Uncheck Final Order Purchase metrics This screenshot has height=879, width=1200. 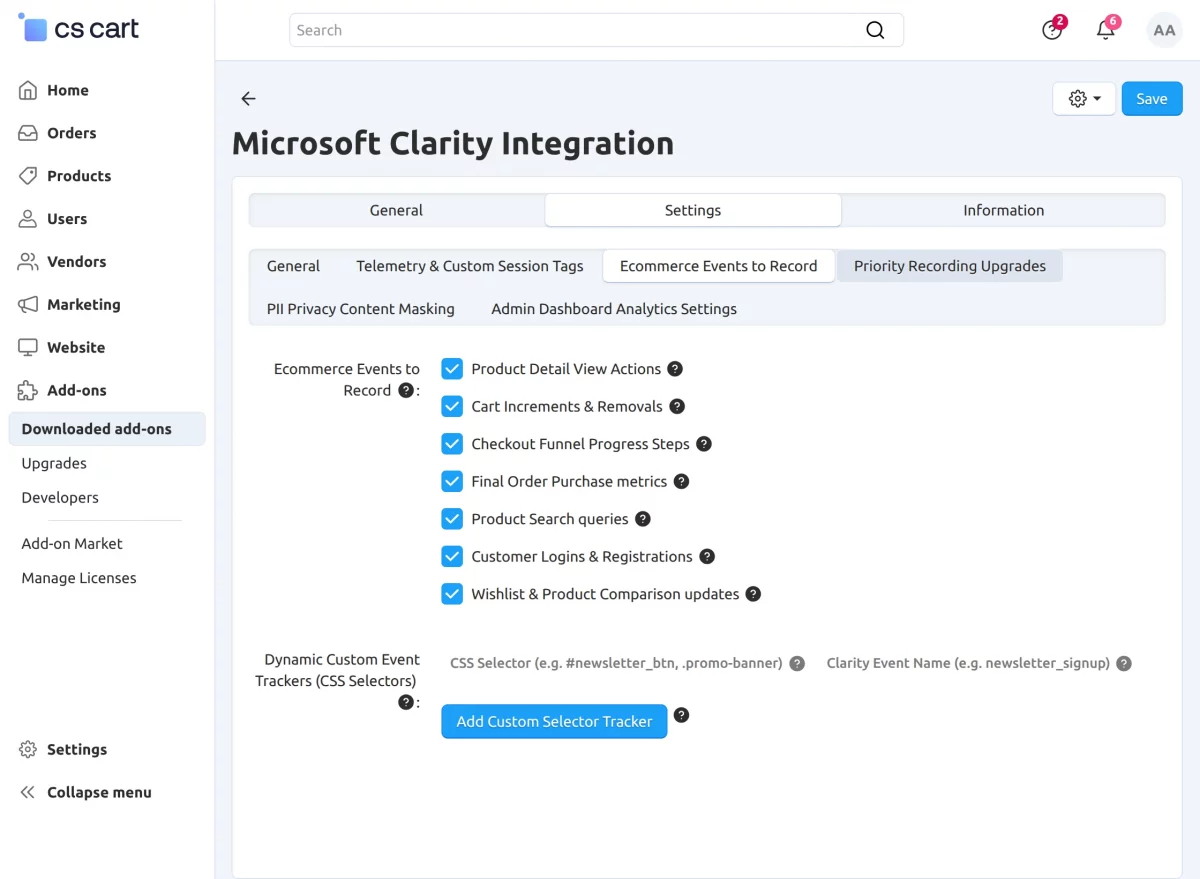point(452,482)
